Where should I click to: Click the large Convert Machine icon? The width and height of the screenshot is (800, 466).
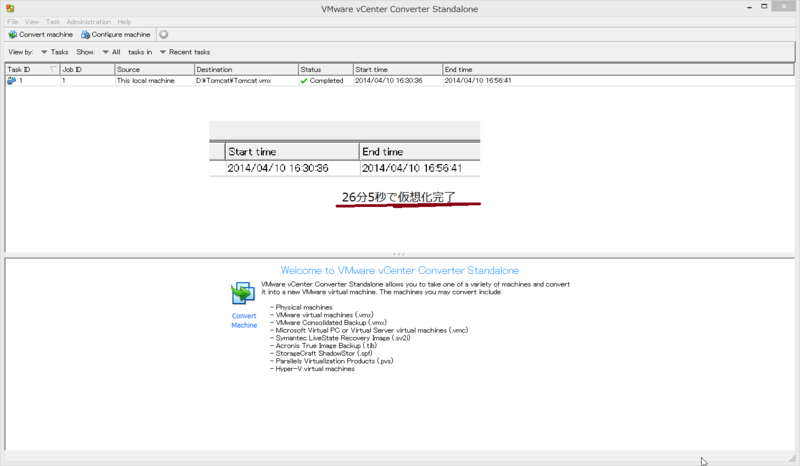click(x=243, y=293)
